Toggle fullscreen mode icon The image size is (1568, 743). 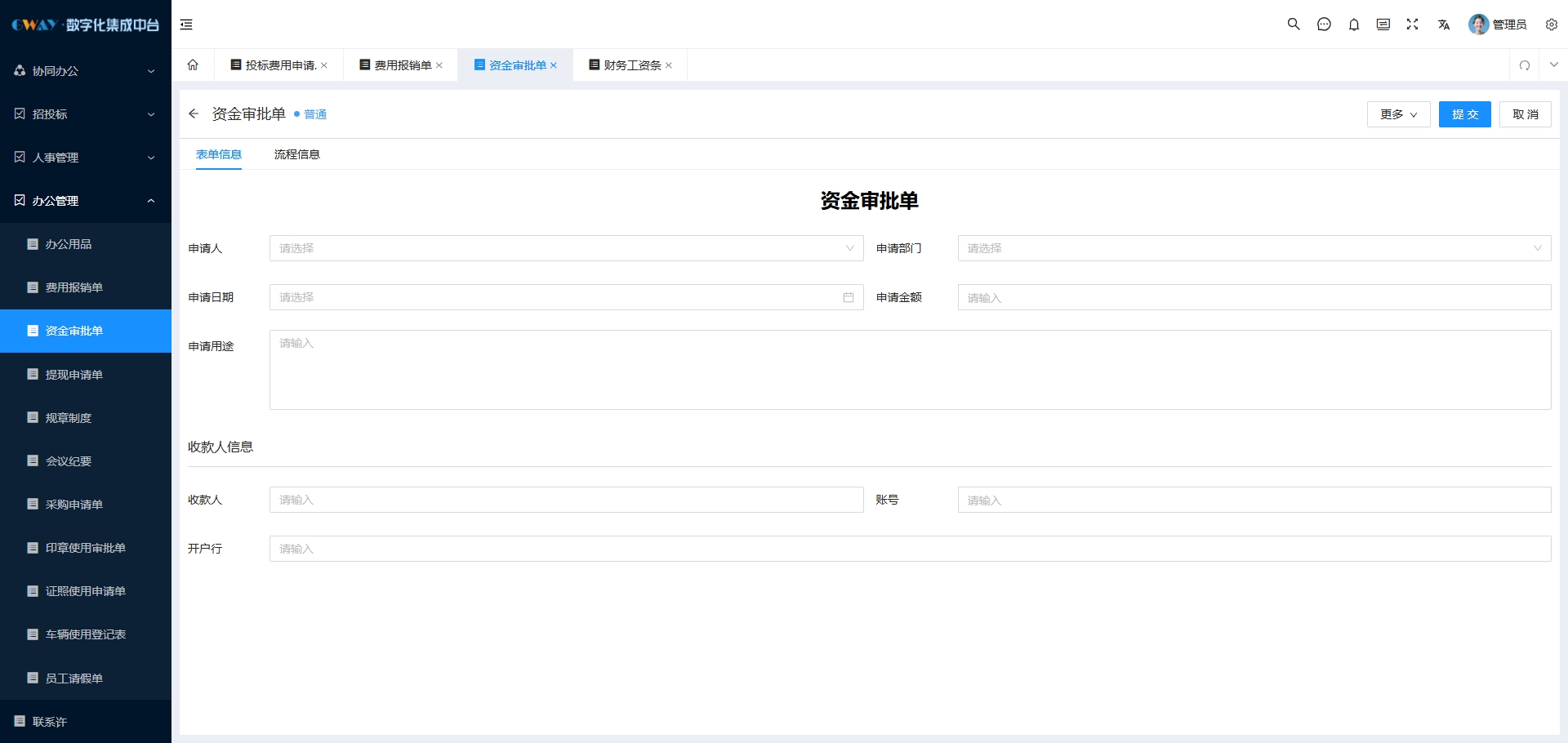pos(1412,24)
